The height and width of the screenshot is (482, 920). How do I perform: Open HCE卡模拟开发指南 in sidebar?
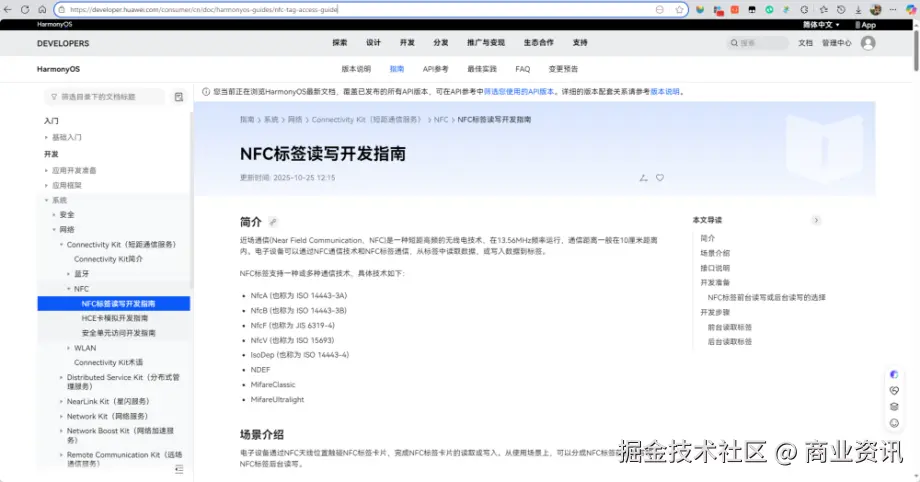click(x=114, y=318)
